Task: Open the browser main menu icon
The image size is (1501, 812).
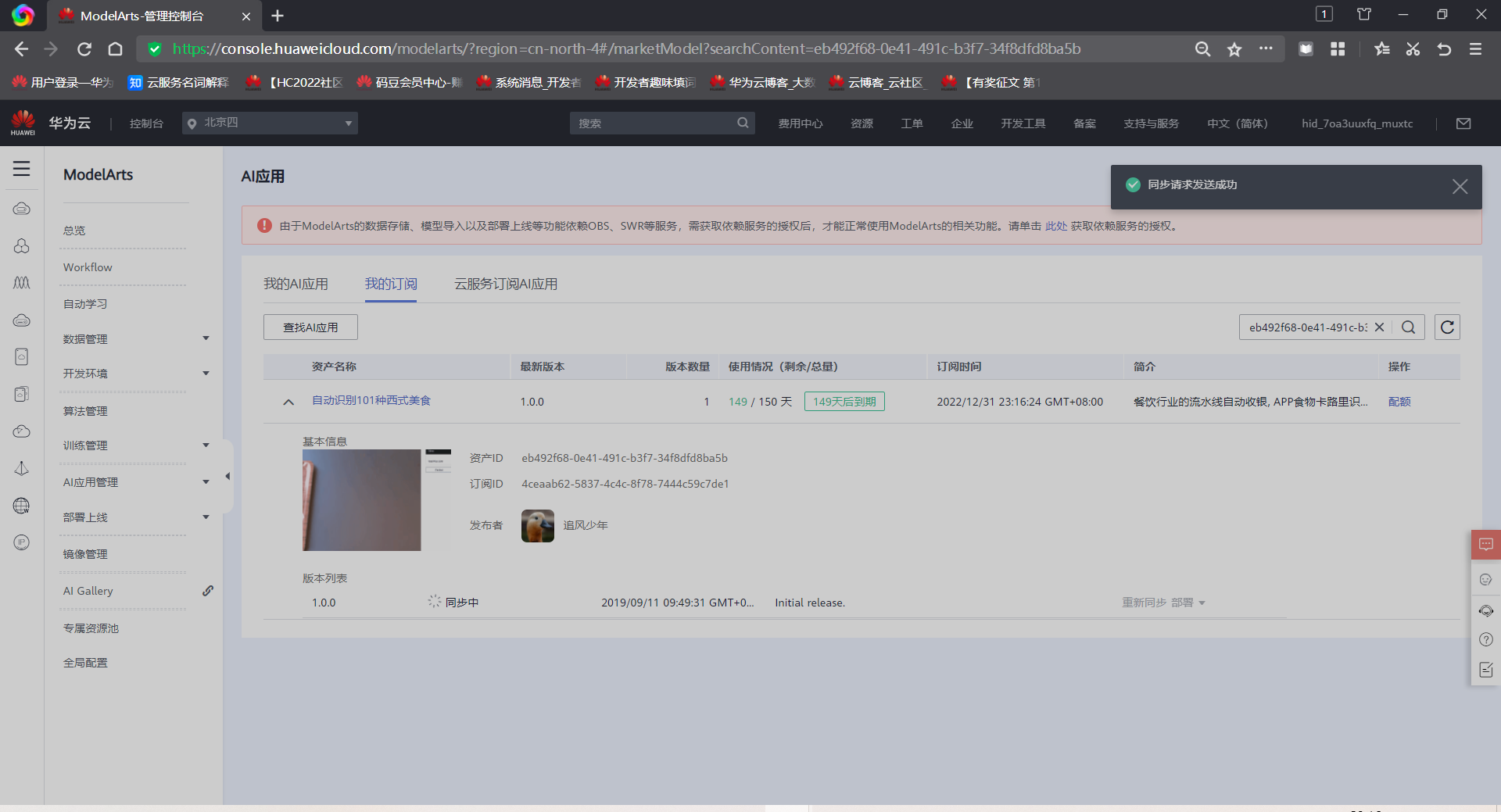Action: 1475,49
